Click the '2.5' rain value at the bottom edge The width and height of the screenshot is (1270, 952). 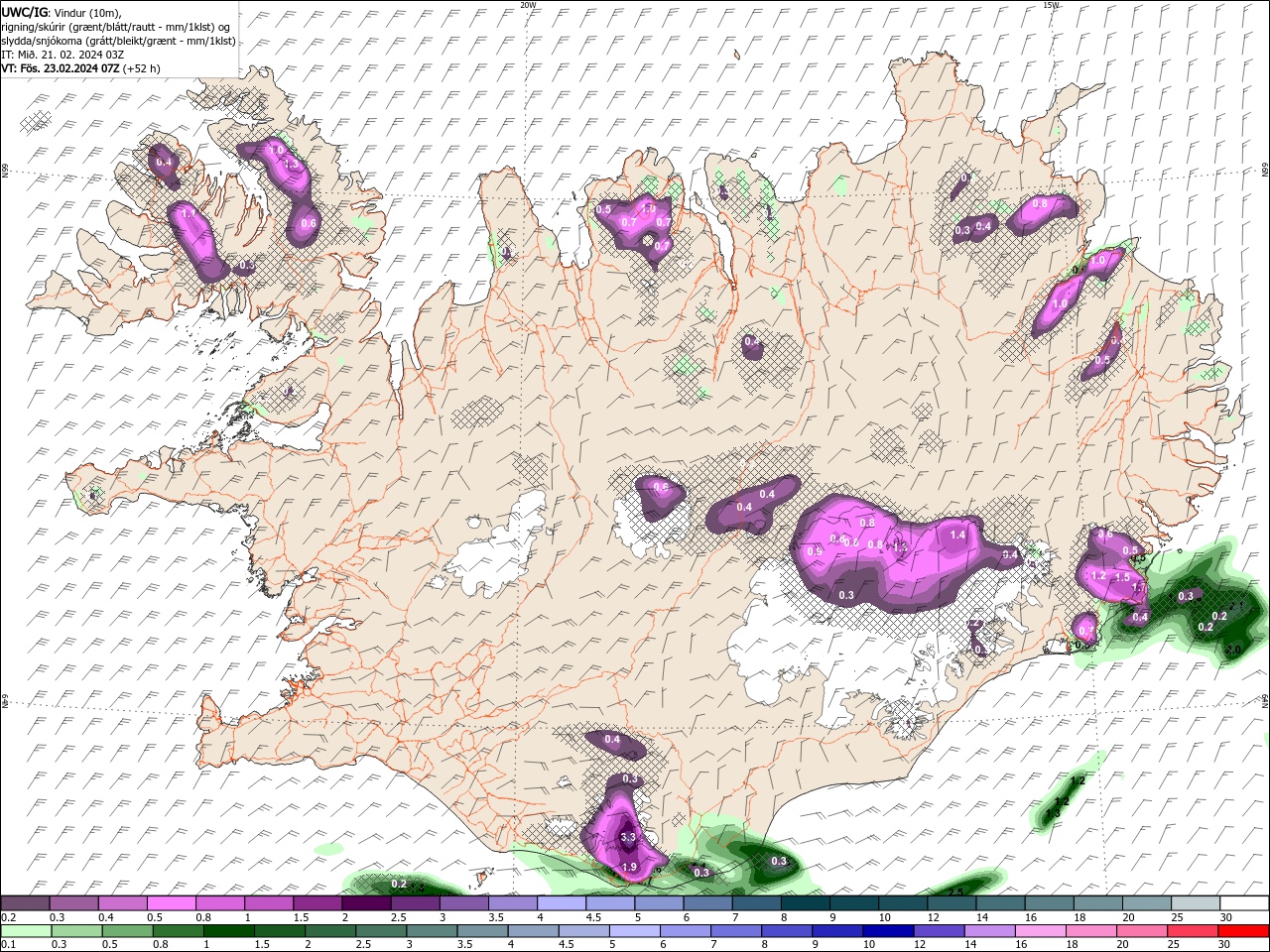coord(956,892)
